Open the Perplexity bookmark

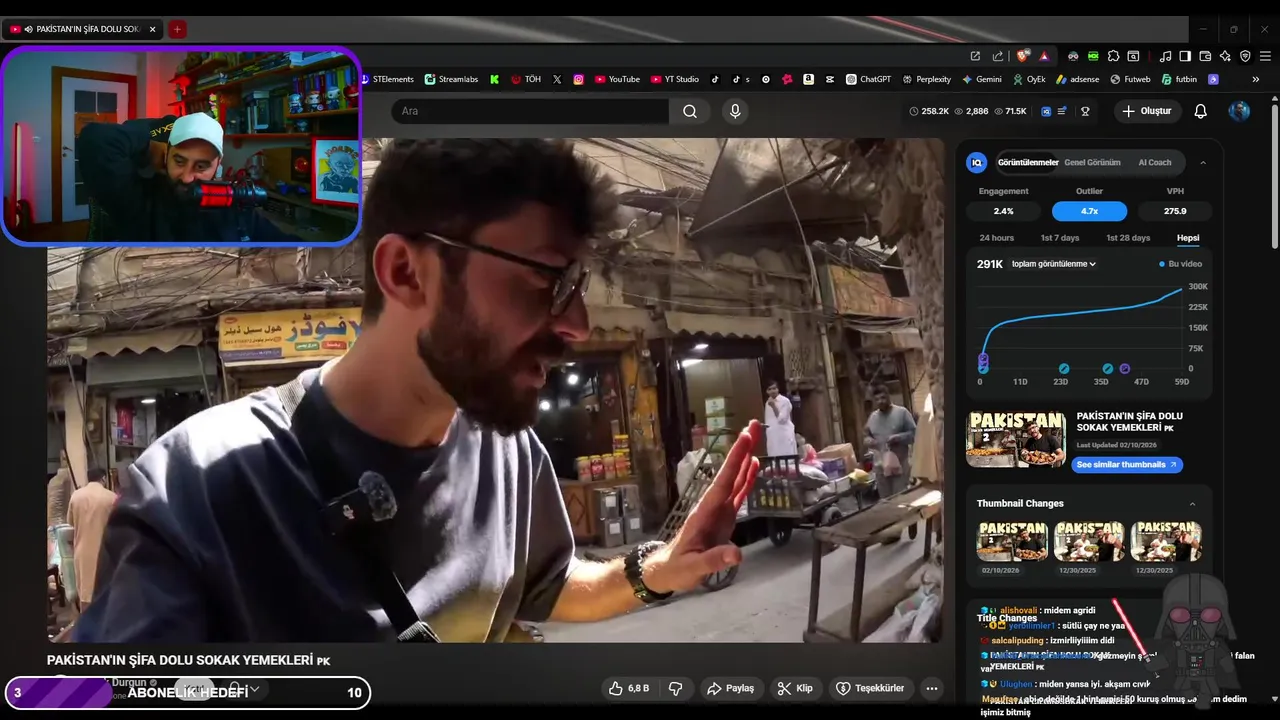pyautogui.click(x=927, y=79)
